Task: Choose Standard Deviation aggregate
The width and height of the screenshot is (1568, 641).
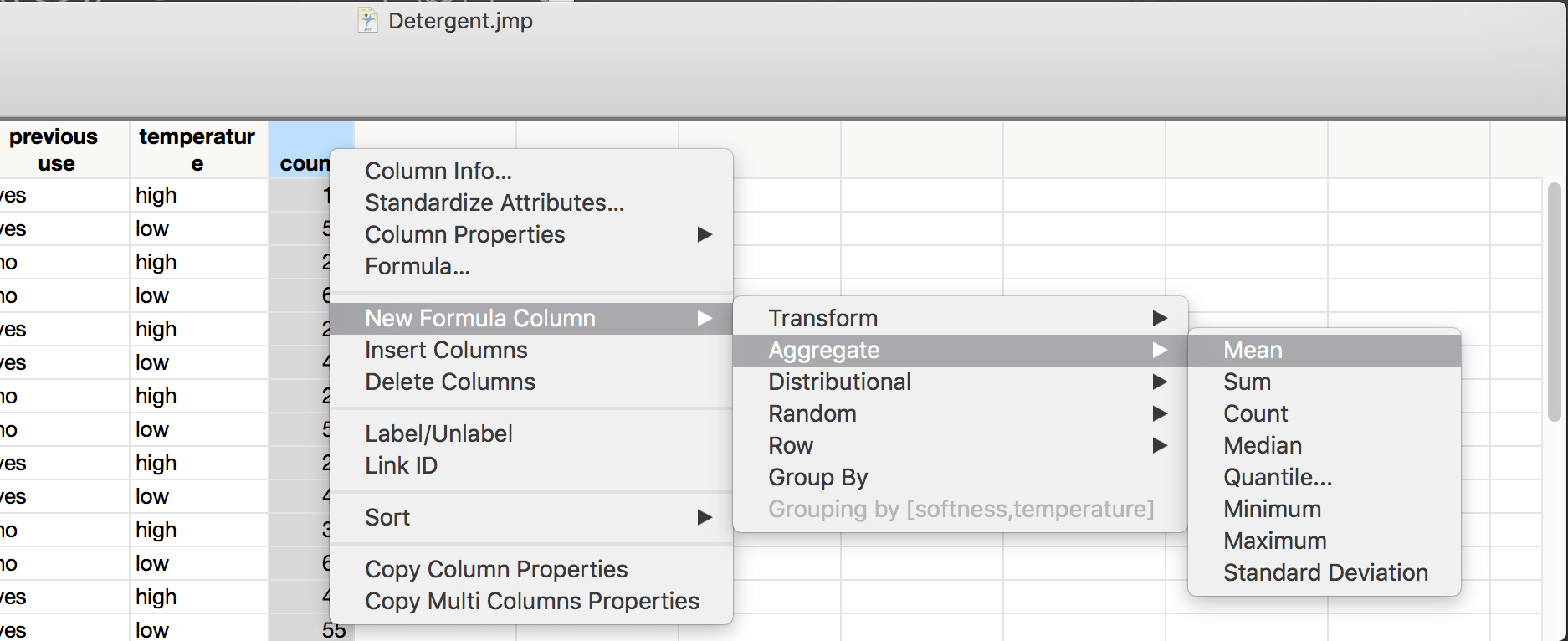Action: click(1325, 572)
